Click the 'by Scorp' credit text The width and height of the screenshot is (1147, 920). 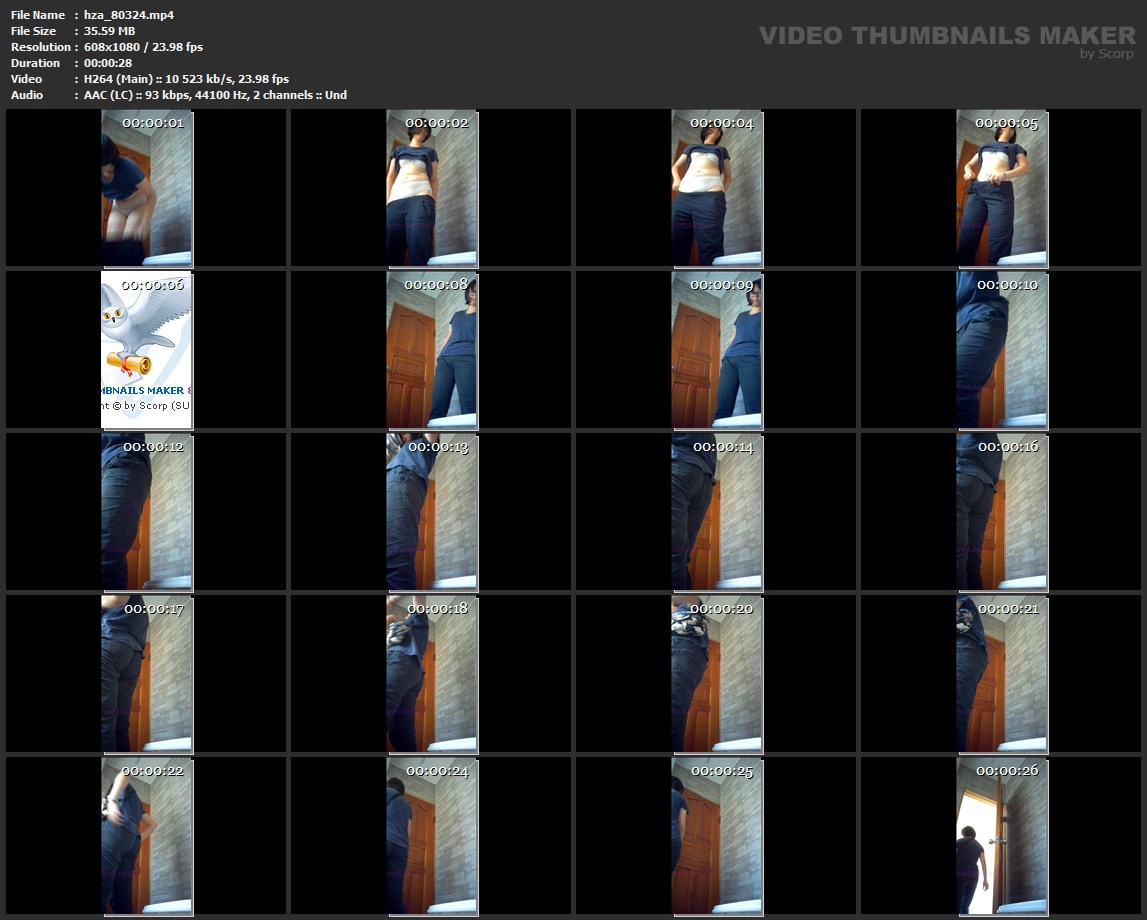(1107, 54)
